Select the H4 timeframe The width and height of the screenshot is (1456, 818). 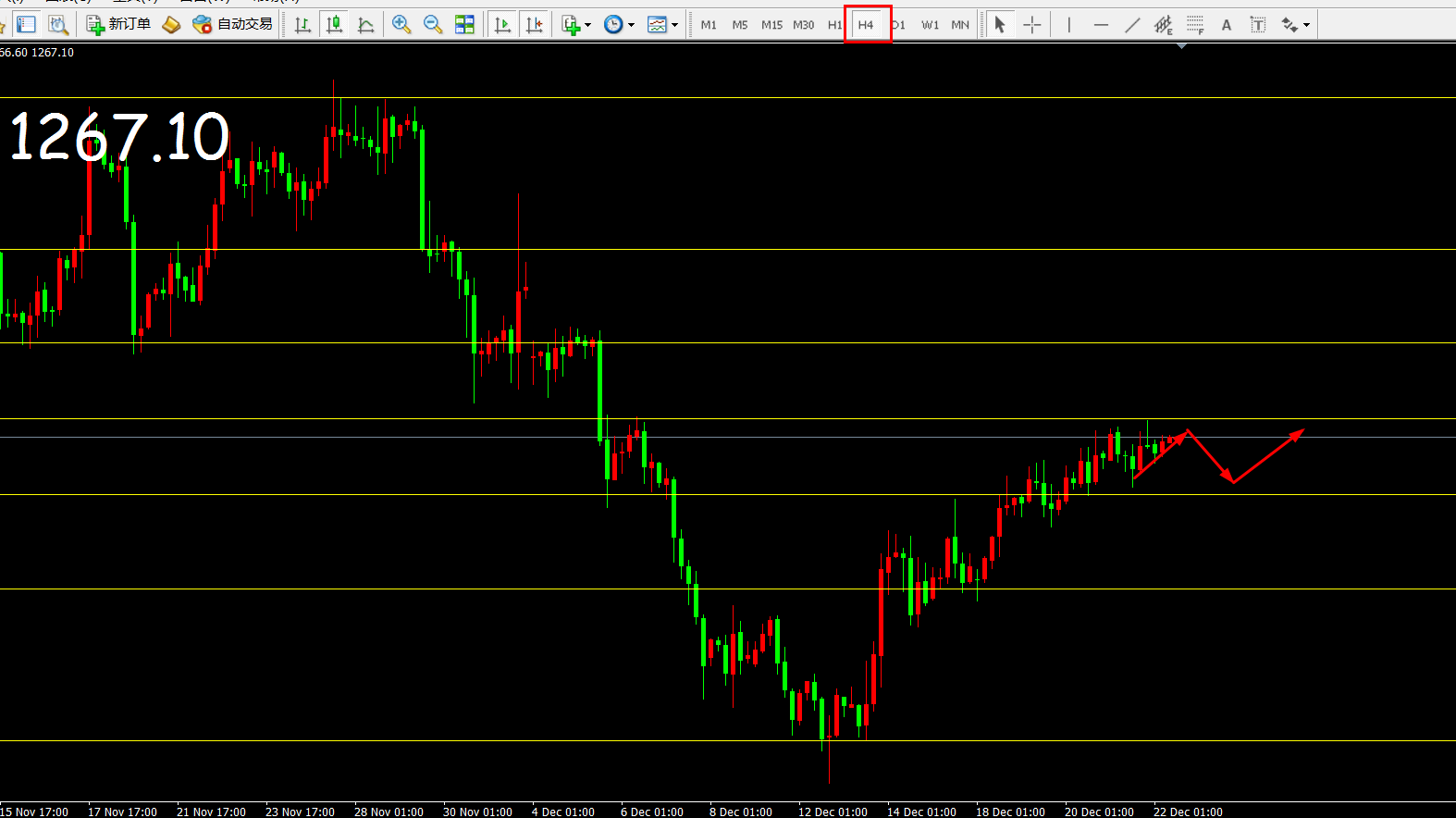pyautogui.click(x=866, y=25)
